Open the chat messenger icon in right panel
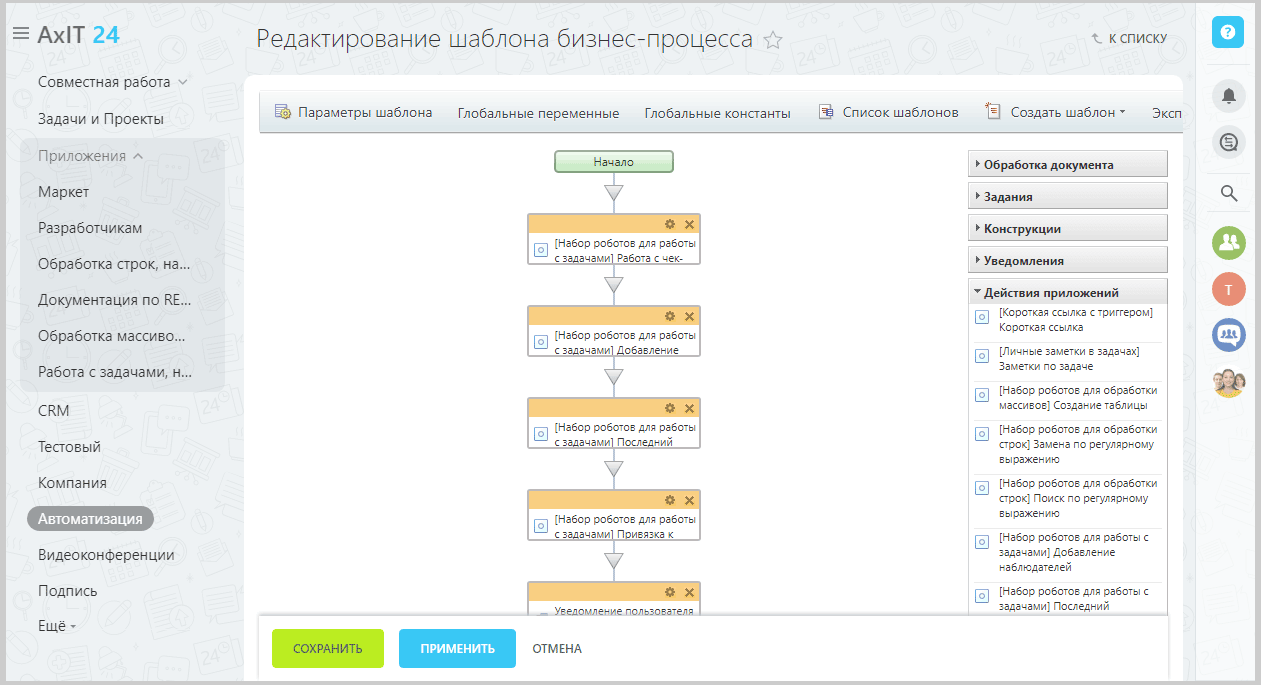The width and height of the screenshot is (1261, 685). point(1228,143)
